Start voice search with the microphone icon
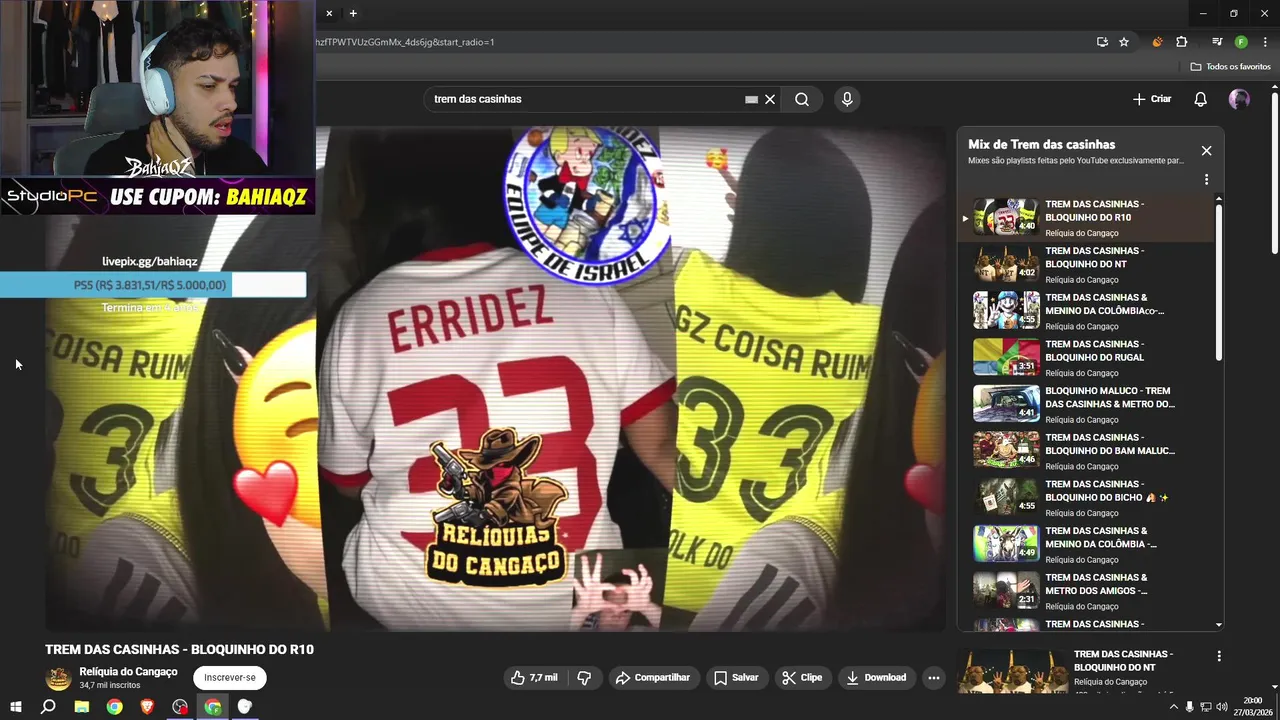The image size is (1280, 720). 847,99
